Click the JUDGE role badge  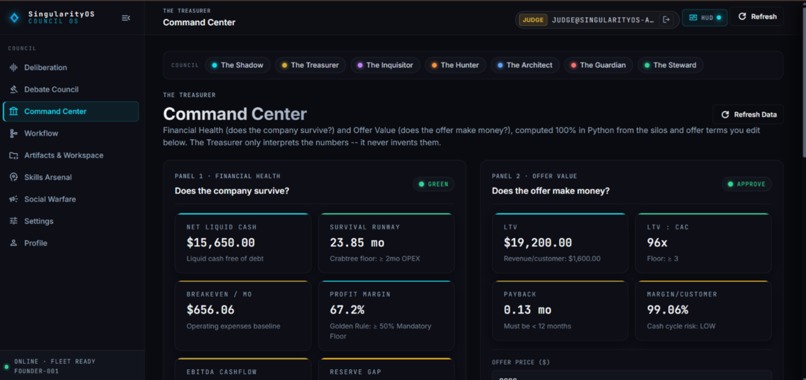click(533, 20)
